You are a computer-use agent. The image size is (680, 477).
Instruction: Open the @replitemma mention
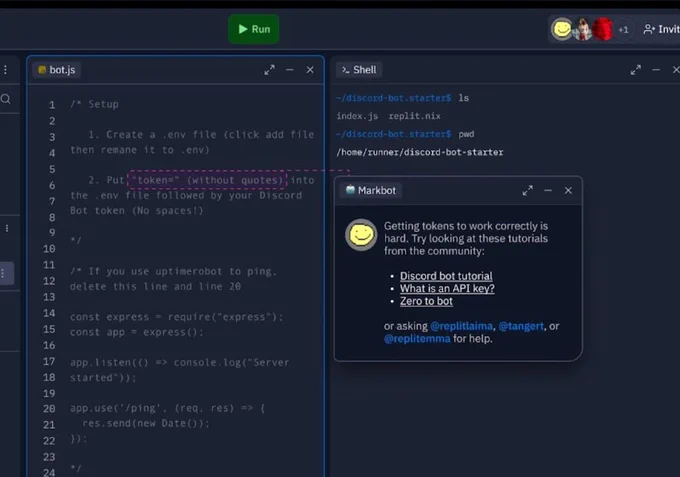coord(417,339)
